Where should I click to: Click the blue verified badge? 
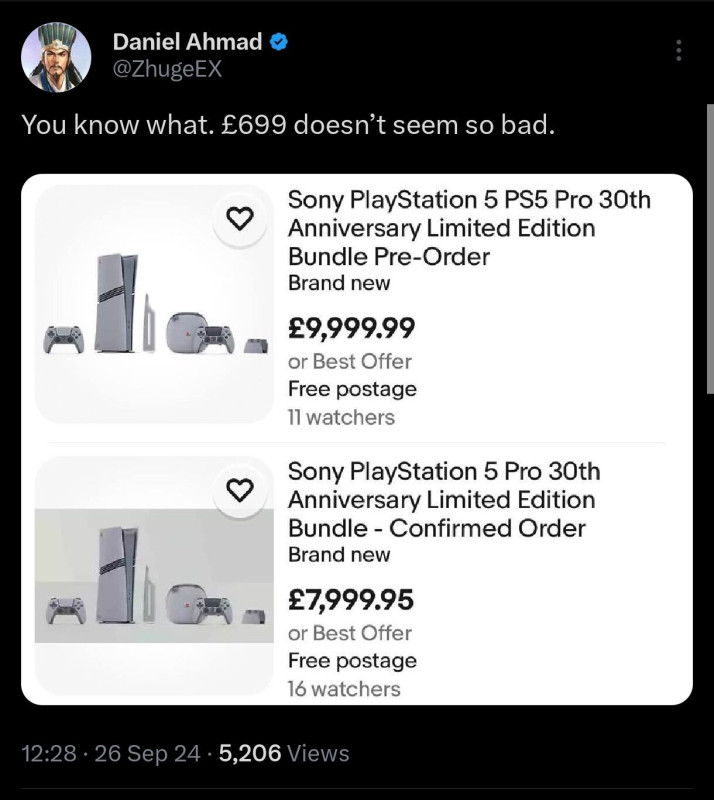coord(281,41)
